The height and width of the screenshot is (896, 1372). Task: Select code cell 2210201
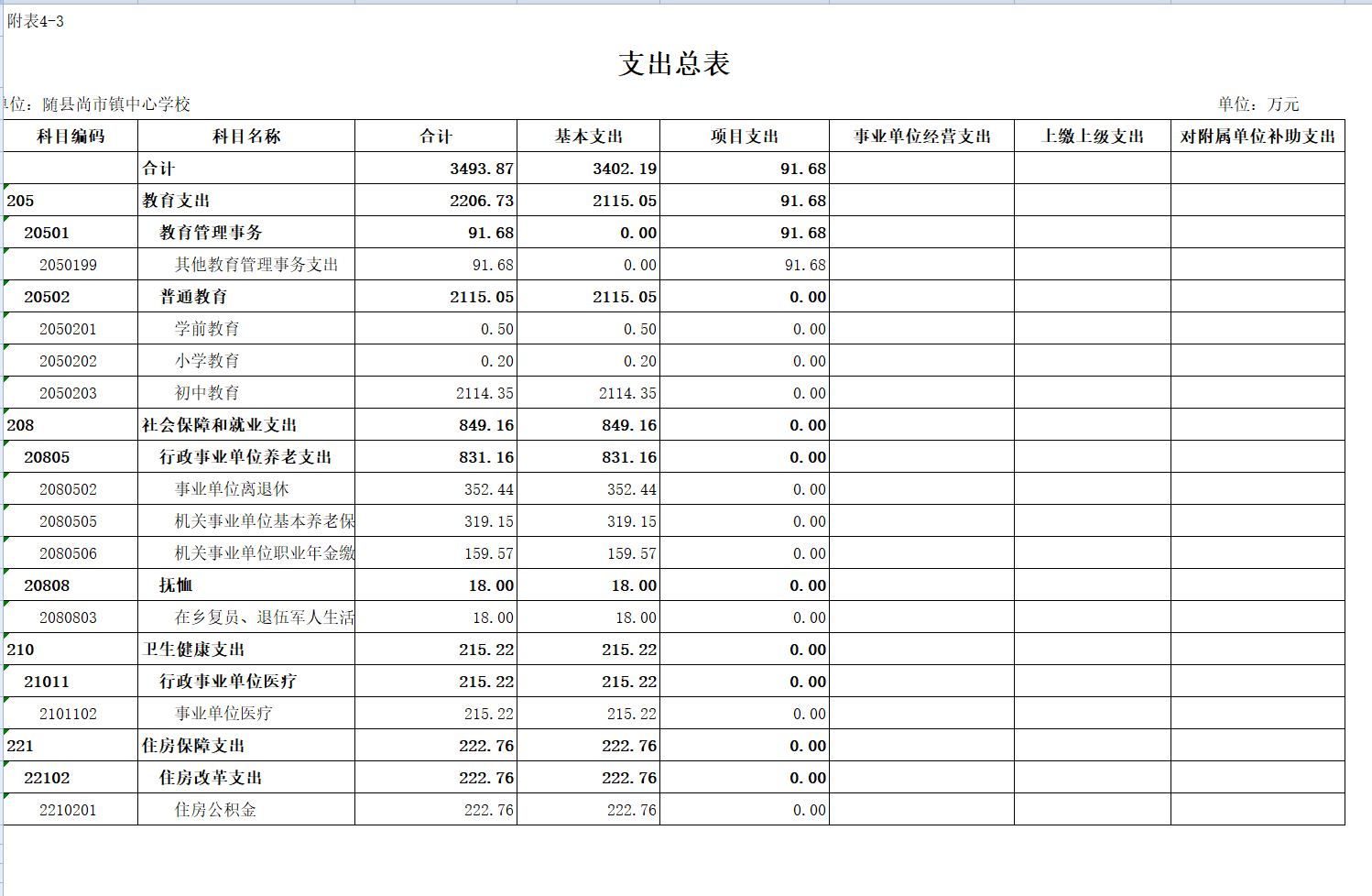pyautogui.click(x=71, y=810)
